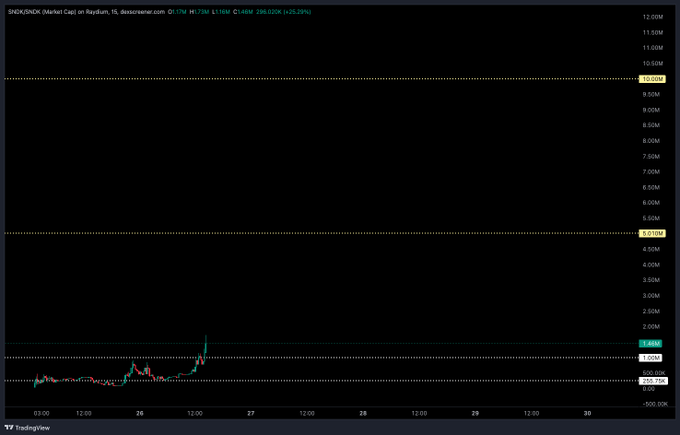The image size is (680, 435).
Task: Click the high value H1.73M
Action: point(199,12)
